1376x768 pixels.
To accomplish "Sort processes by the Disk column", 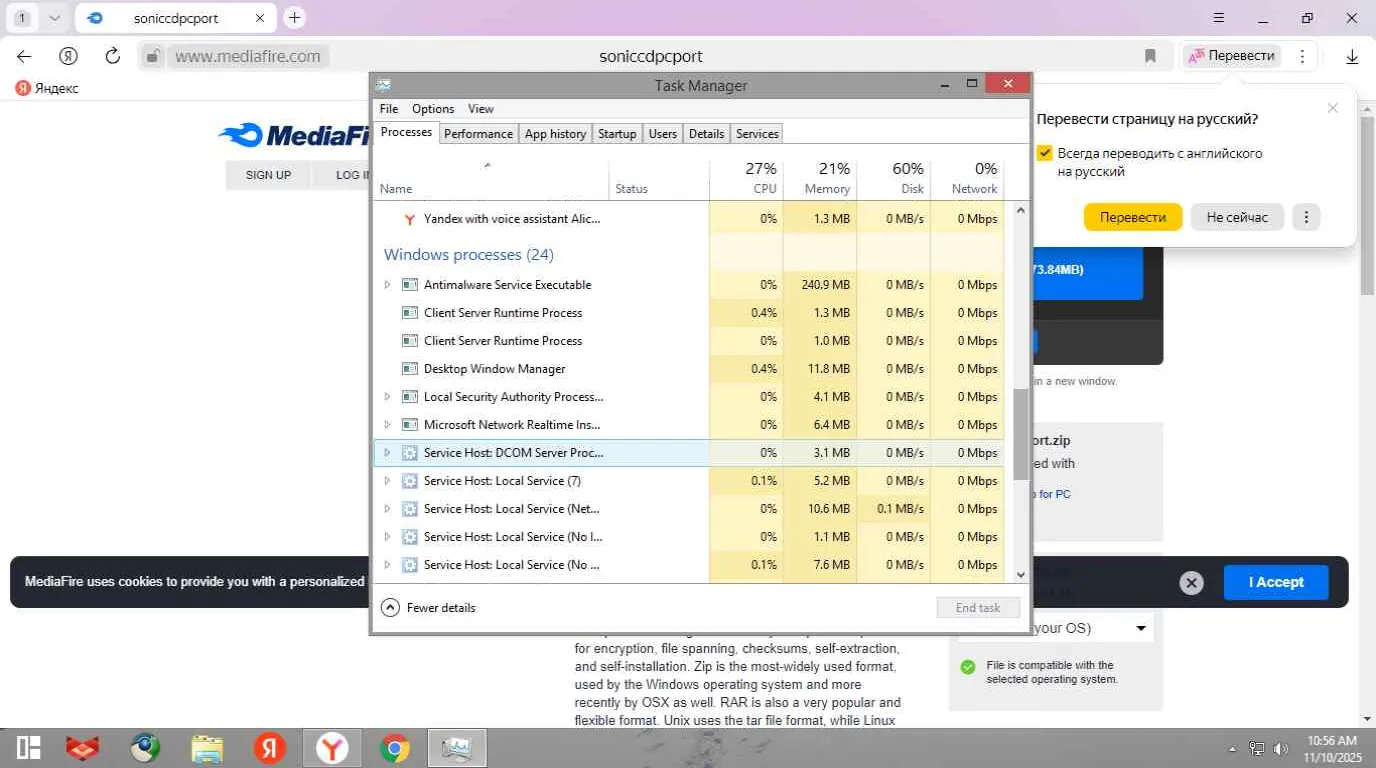I will point(894,178).
